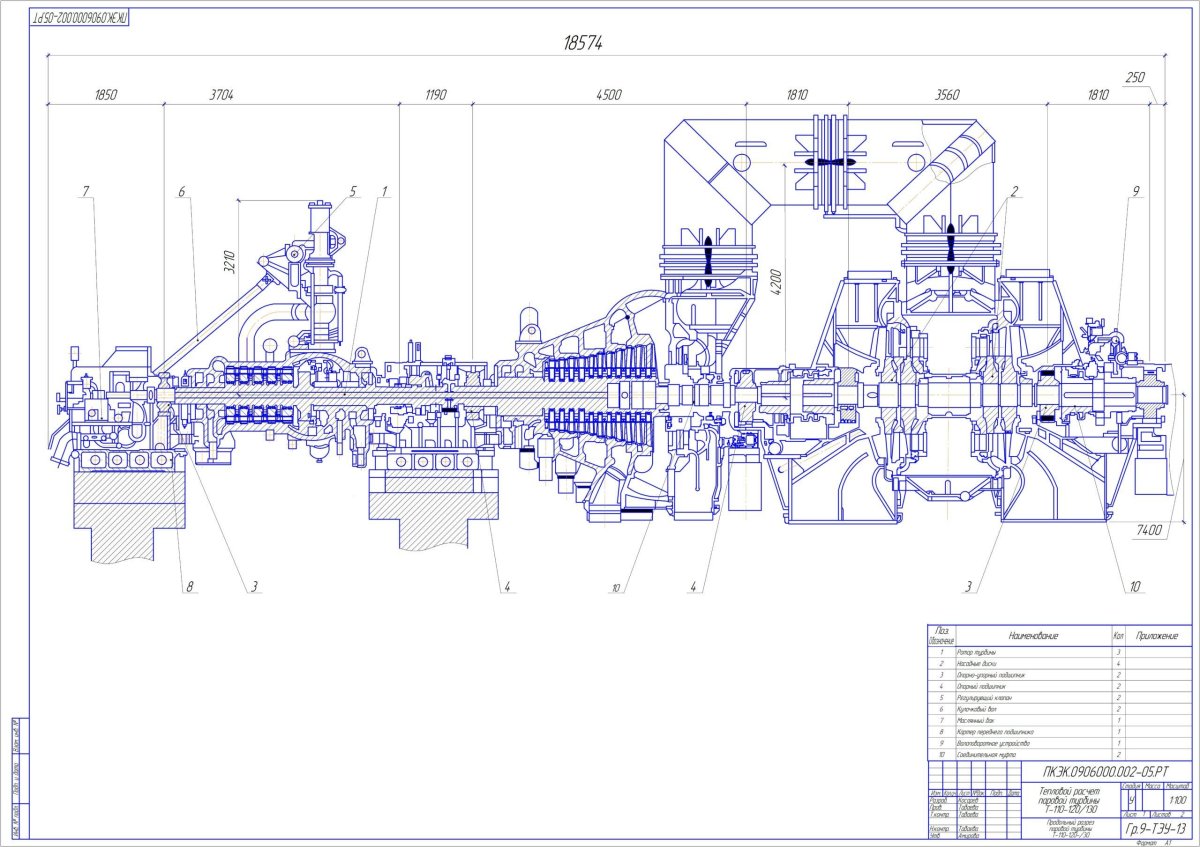
Task: Click position callout number 7
Action: [x=86, y=190]
